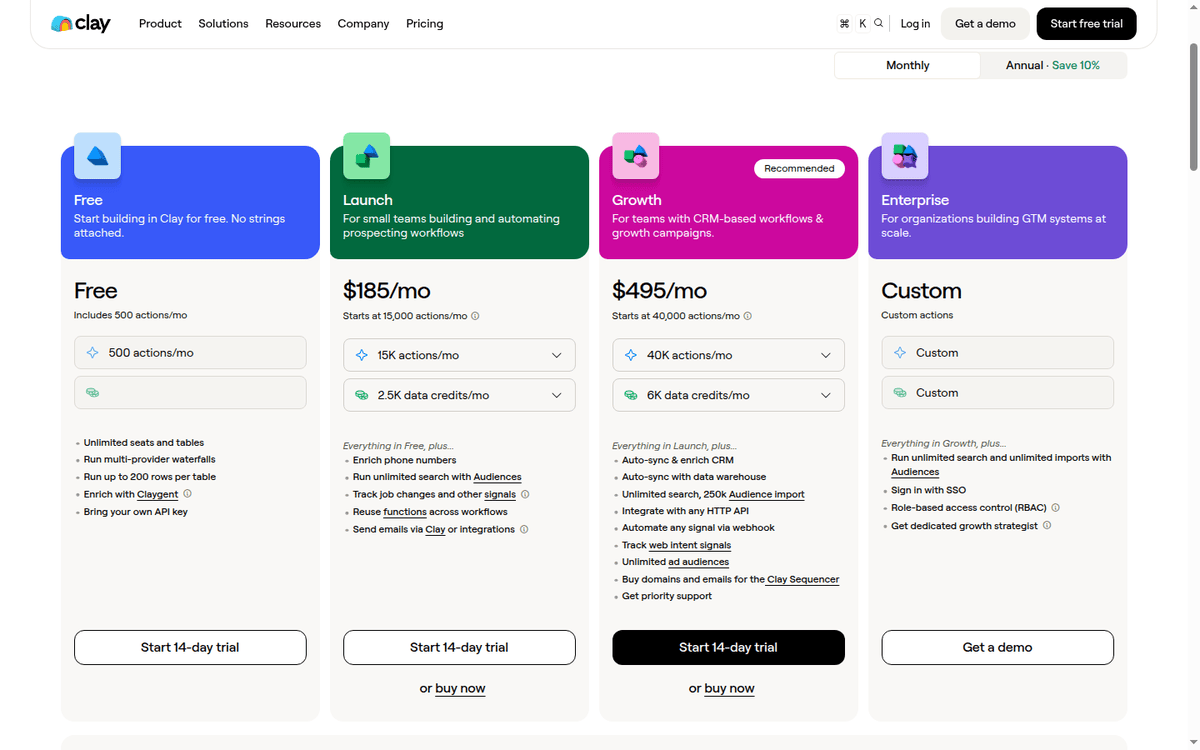Open web intent signals link
The width and height of the screenshot is (1200, 750).
pos(690,545)
